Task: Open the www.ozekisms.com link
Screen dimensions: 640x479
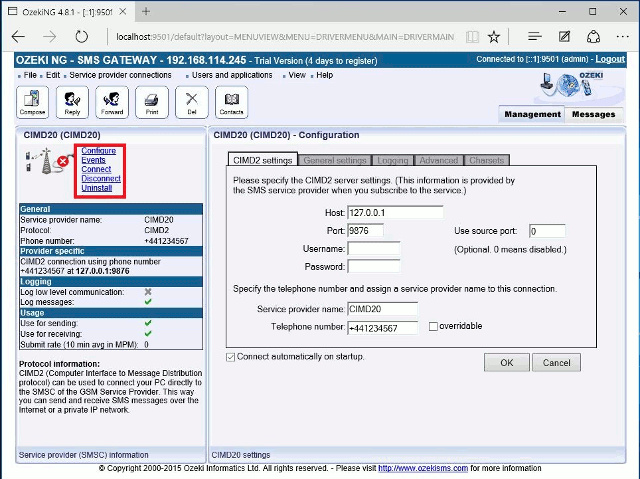Action: [423, 468]
